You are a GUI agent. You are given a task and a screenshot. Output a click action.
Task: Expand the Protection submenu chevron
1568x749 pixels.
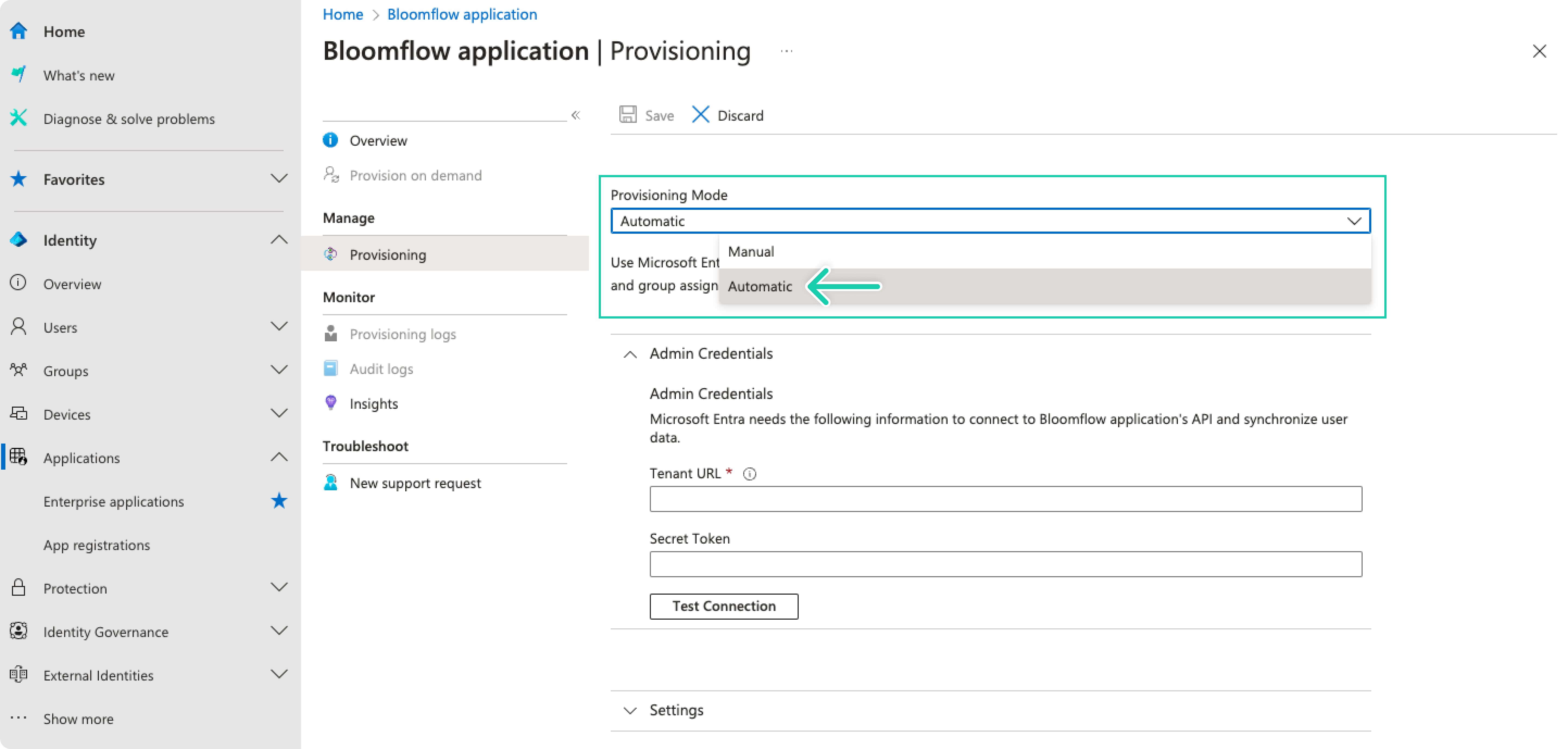click(279, 587)
